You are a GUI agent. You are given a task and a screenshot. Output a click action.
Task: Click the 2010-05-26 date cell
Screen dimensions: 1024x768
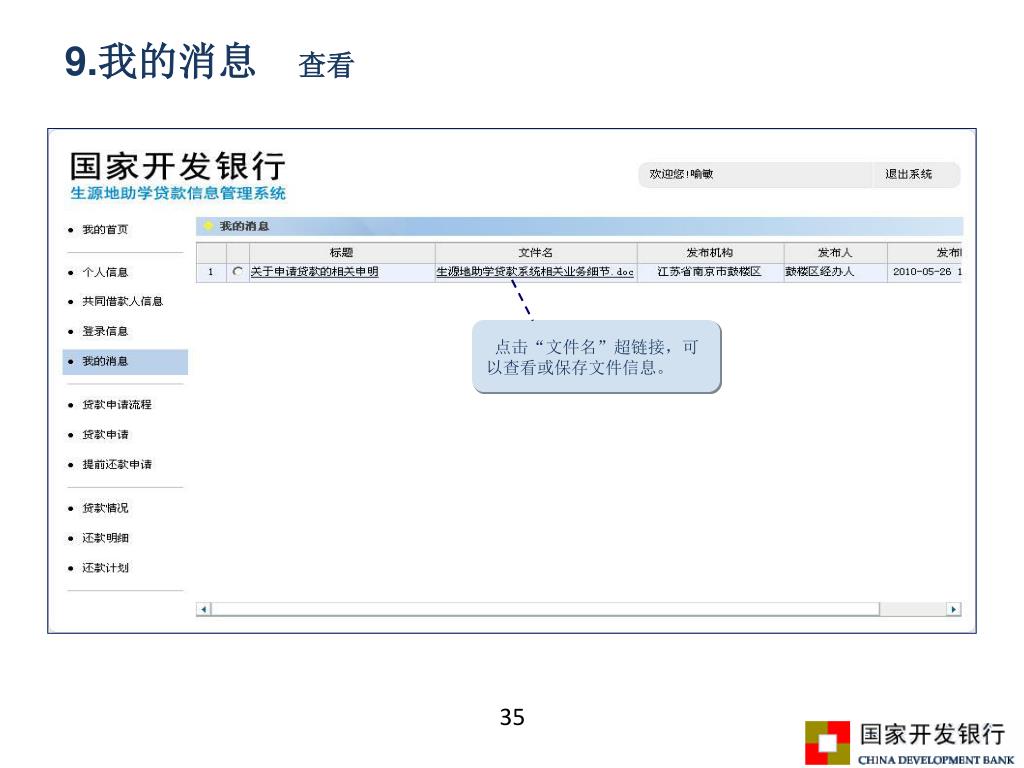point(925,272)
